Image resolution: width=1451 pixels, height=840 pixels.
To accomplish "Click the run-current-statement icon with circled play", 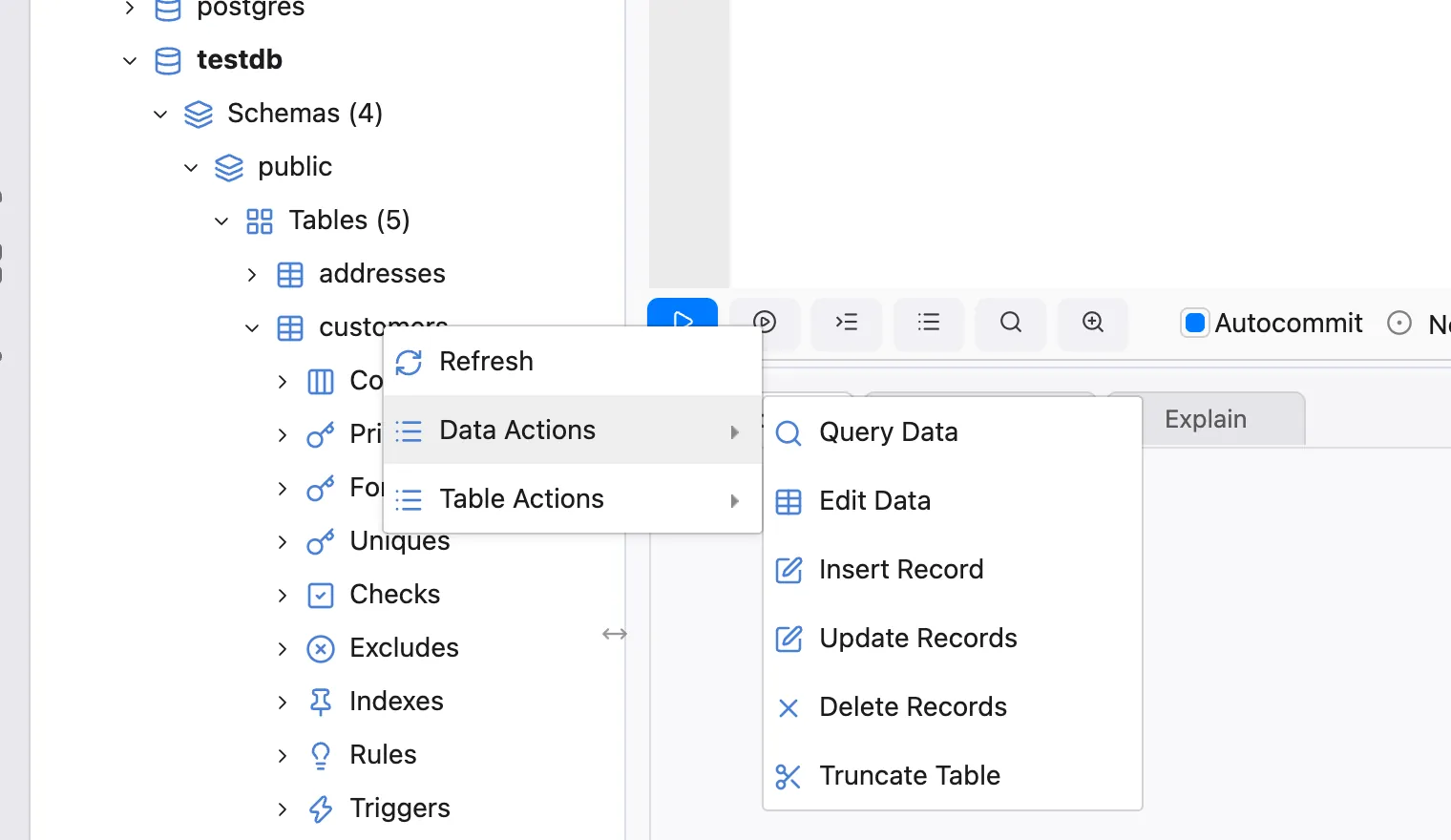I will pyautogui.click(x=765, y=322).
